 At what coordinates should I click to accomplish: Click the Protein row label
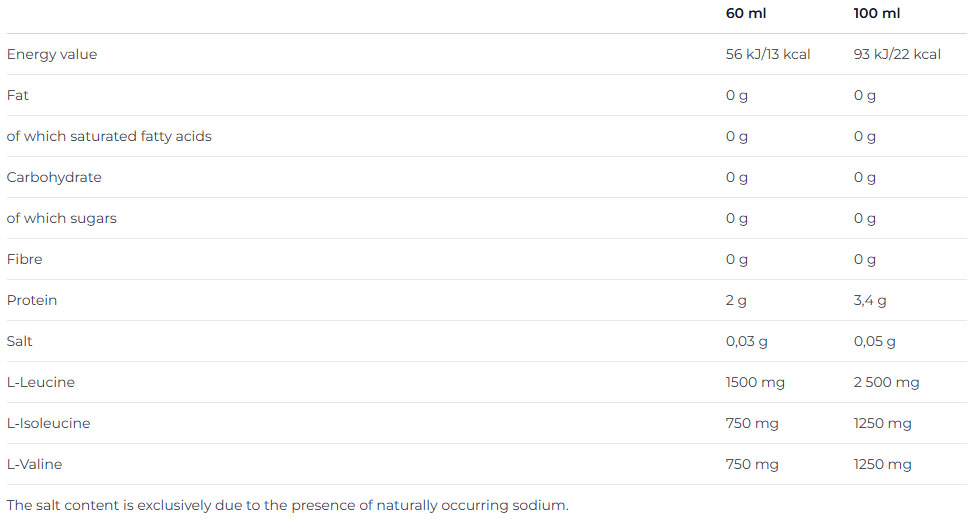click(x=32, y=300)
